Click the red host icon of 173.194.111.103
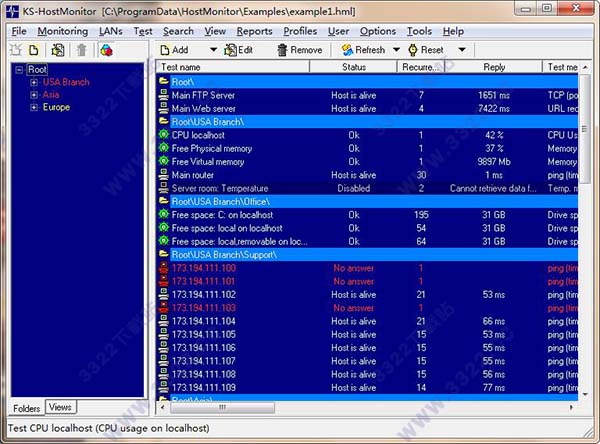 coord(164,307)
